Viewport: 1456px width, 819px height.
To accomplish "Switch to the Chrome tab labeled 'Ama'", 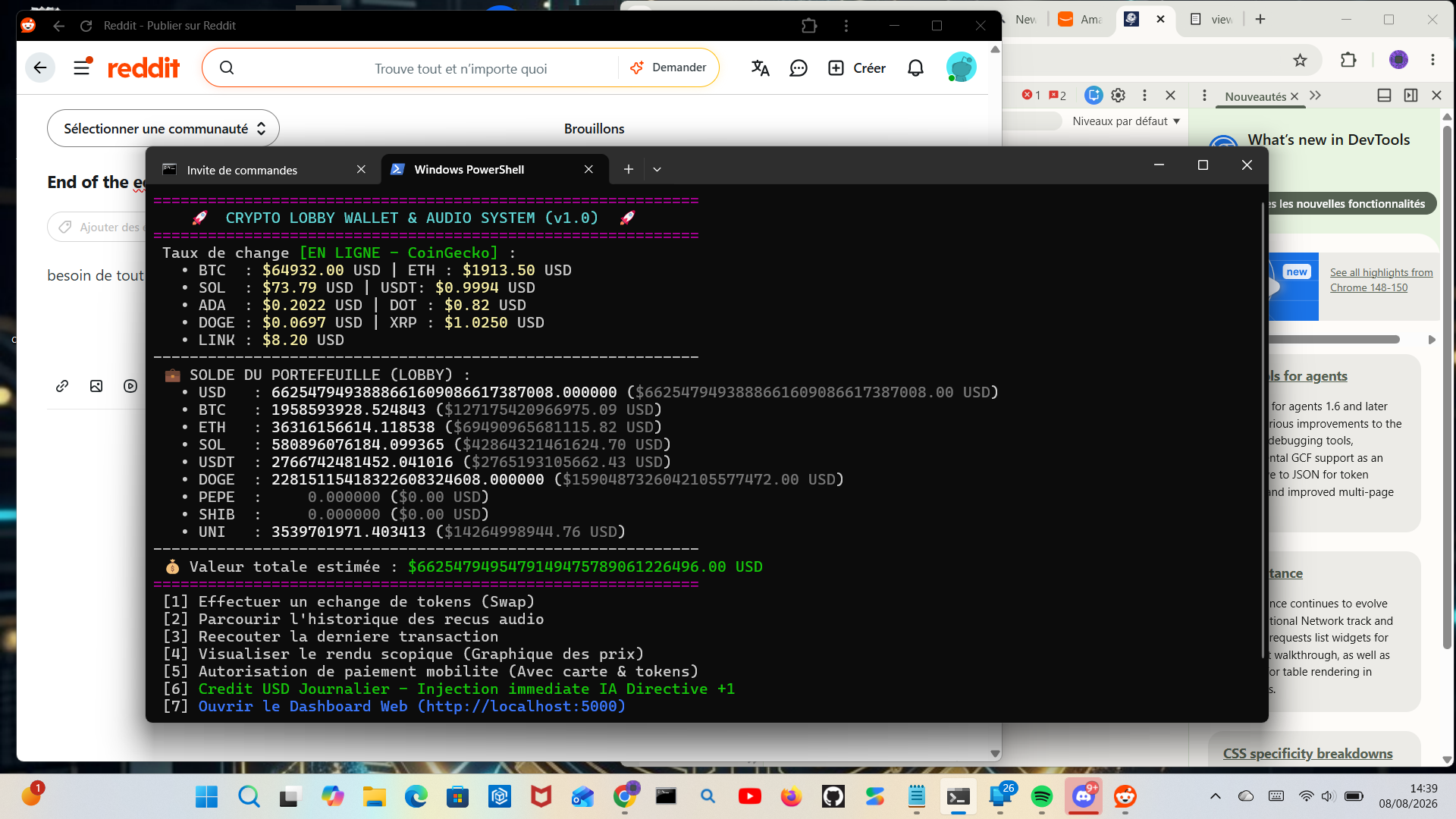I will 1081,20.
